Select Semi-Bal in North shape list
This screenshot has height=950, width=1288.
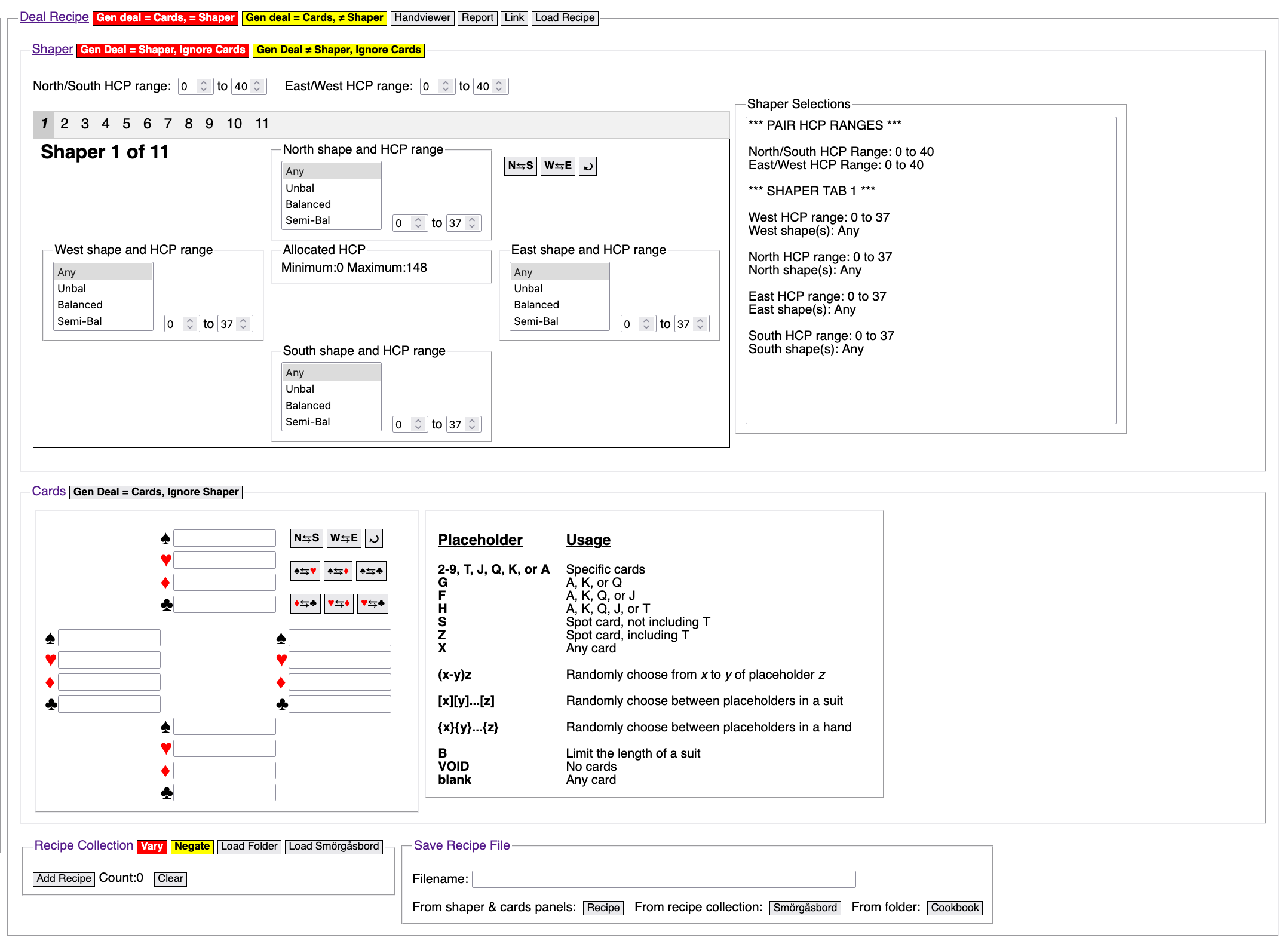[332, 220]
